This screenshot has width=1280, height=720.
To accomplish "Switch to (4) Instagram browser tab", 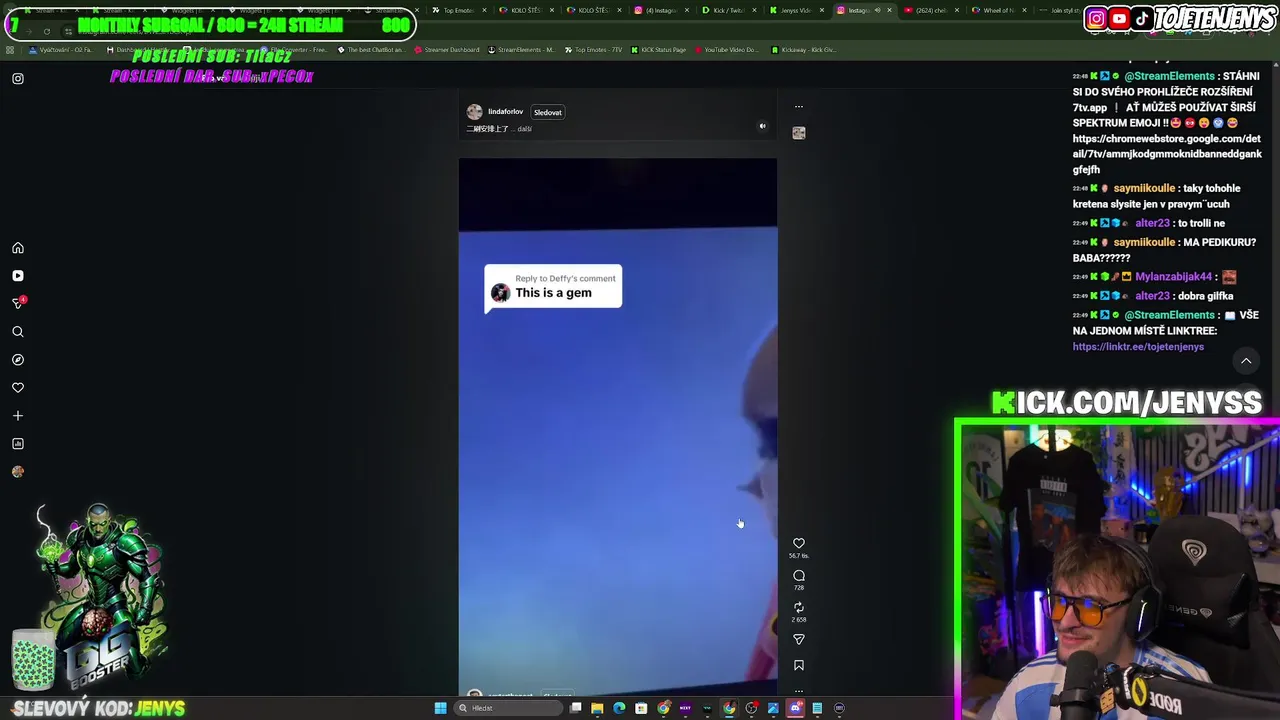I will click(x=660, y=10).
